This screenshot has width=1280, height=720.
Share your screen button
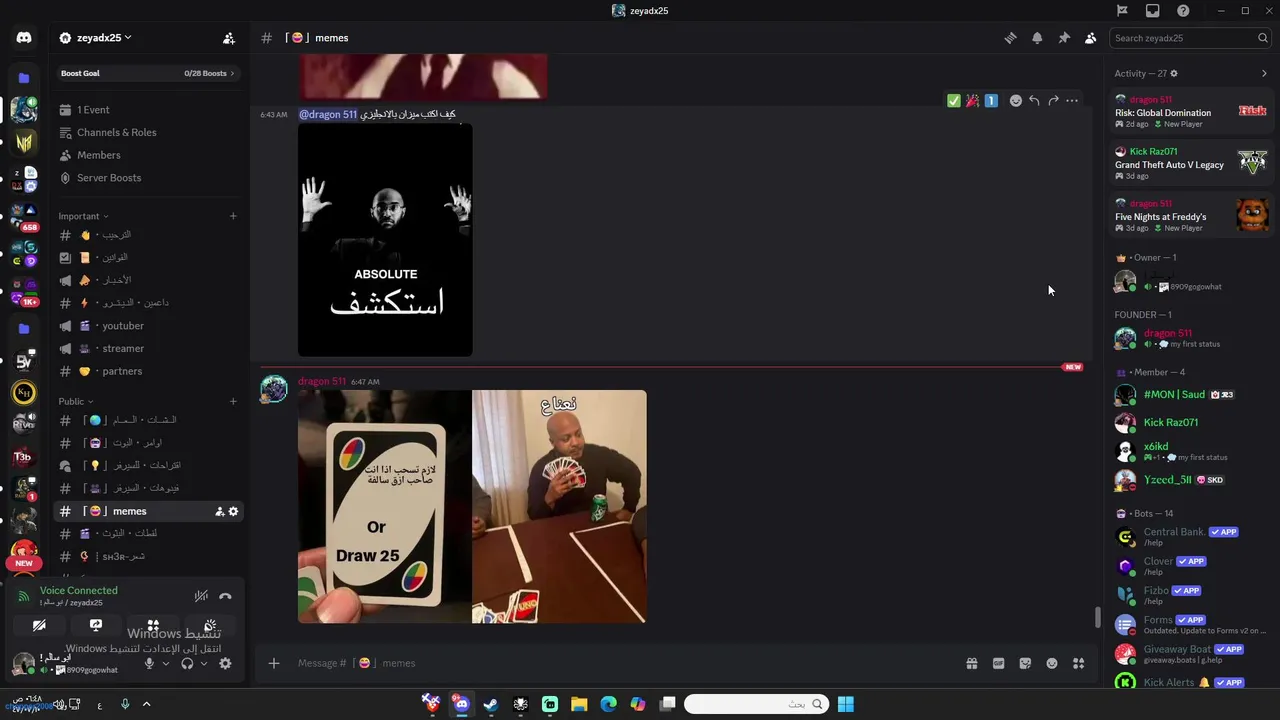click(96, 626)
